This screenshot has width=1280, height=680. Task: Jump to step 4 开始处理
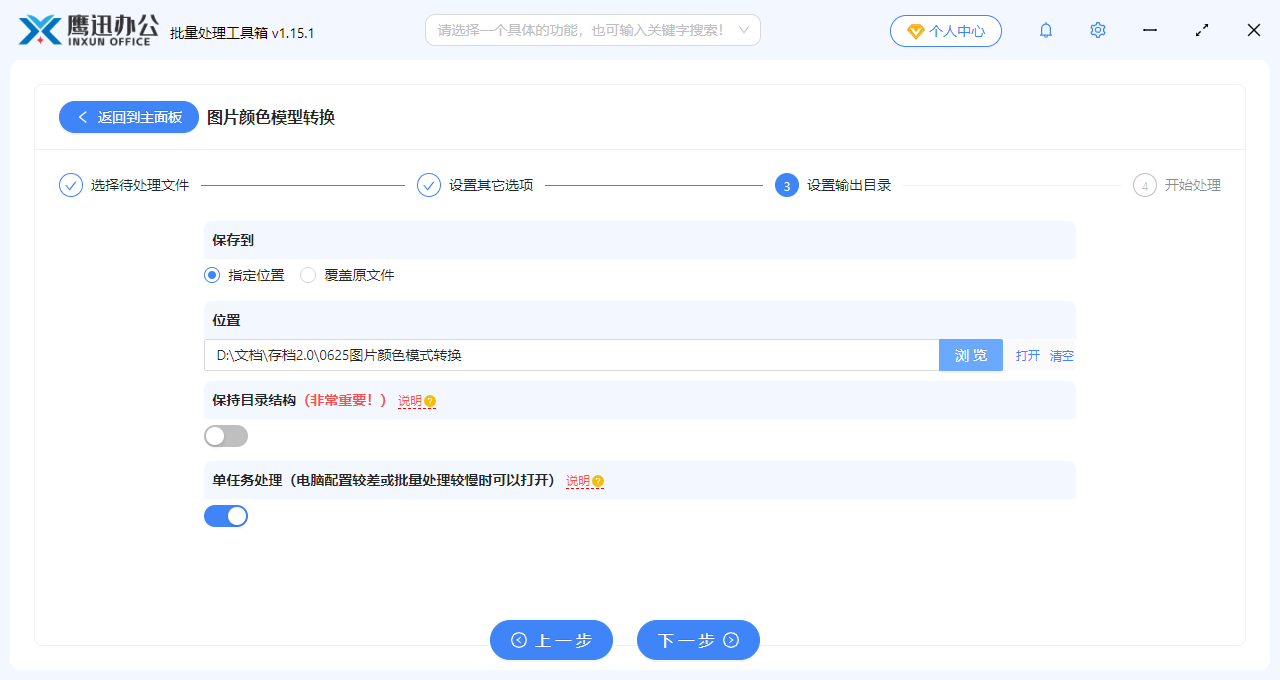[1177, 185]
